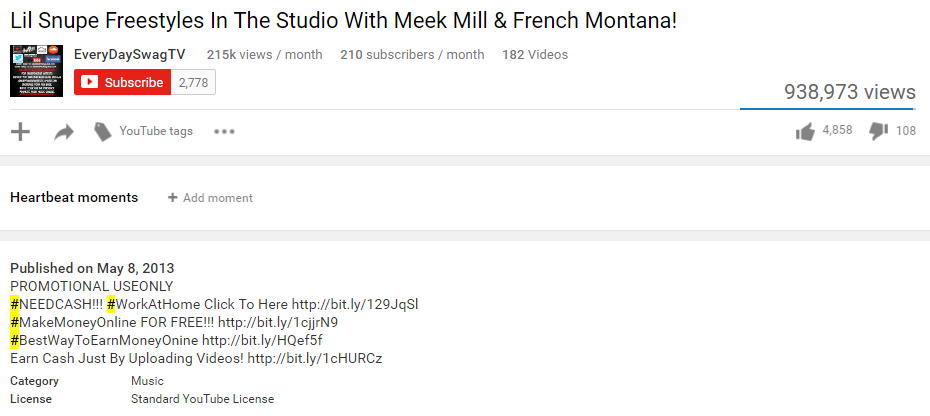Image resolution: width=930 pixels, height=416 pixels.
Task: Open the bit.ly/1cHURCz link
Action: coord(315,358)
